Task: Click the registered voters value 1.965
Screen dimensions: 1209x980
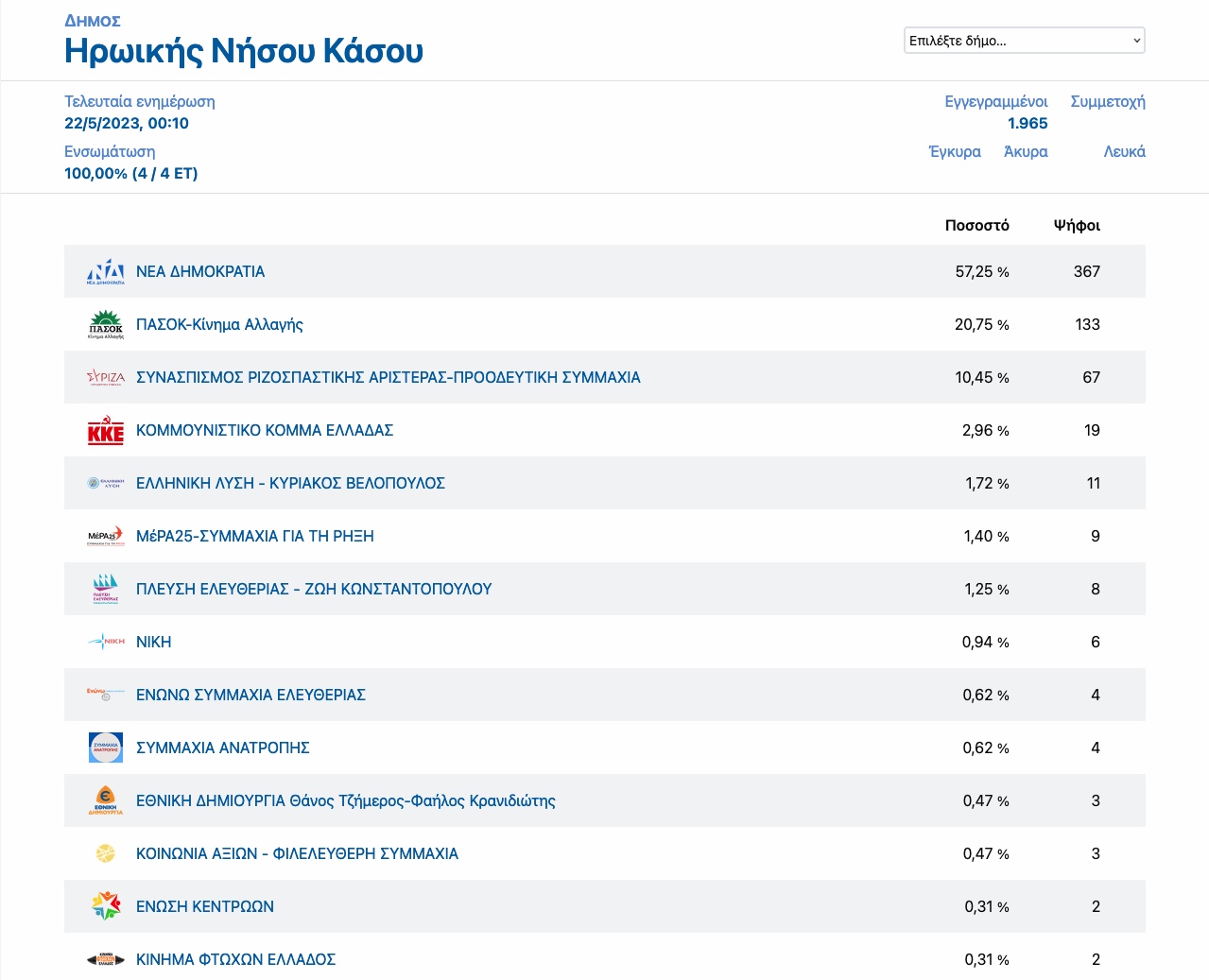Action: click(1028, 123)
